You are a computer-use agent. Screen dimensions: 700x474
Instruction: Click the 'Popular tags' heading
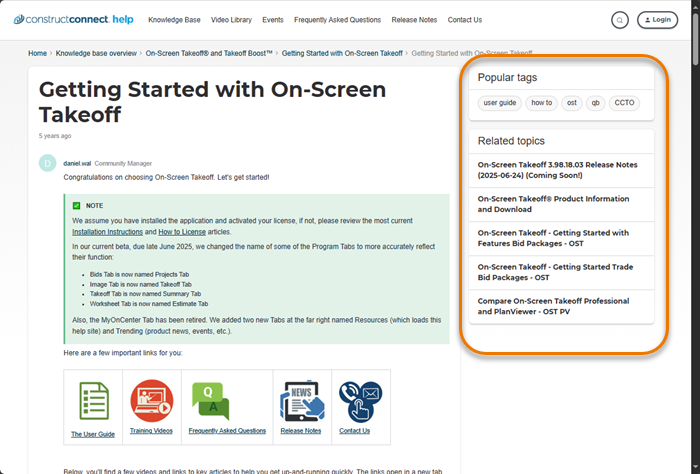[x=507, y=78]
